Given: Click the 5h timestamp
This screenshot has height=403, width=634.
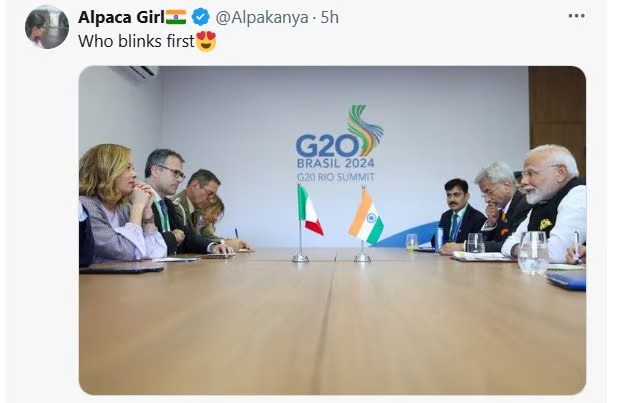Looking at the screenshot, I should click(x=330, y=17).
